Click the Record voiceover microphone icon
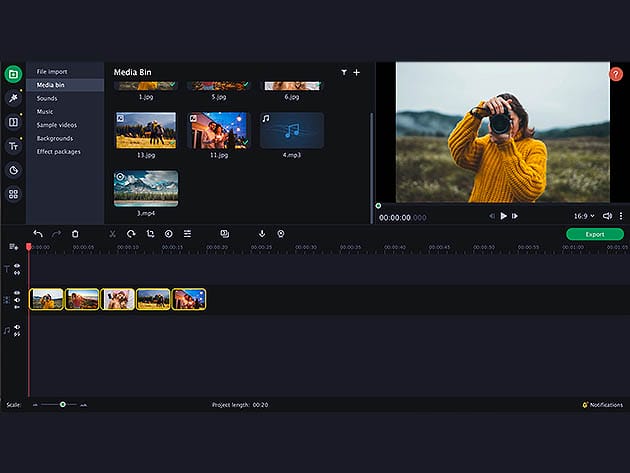 pos(262,234)
